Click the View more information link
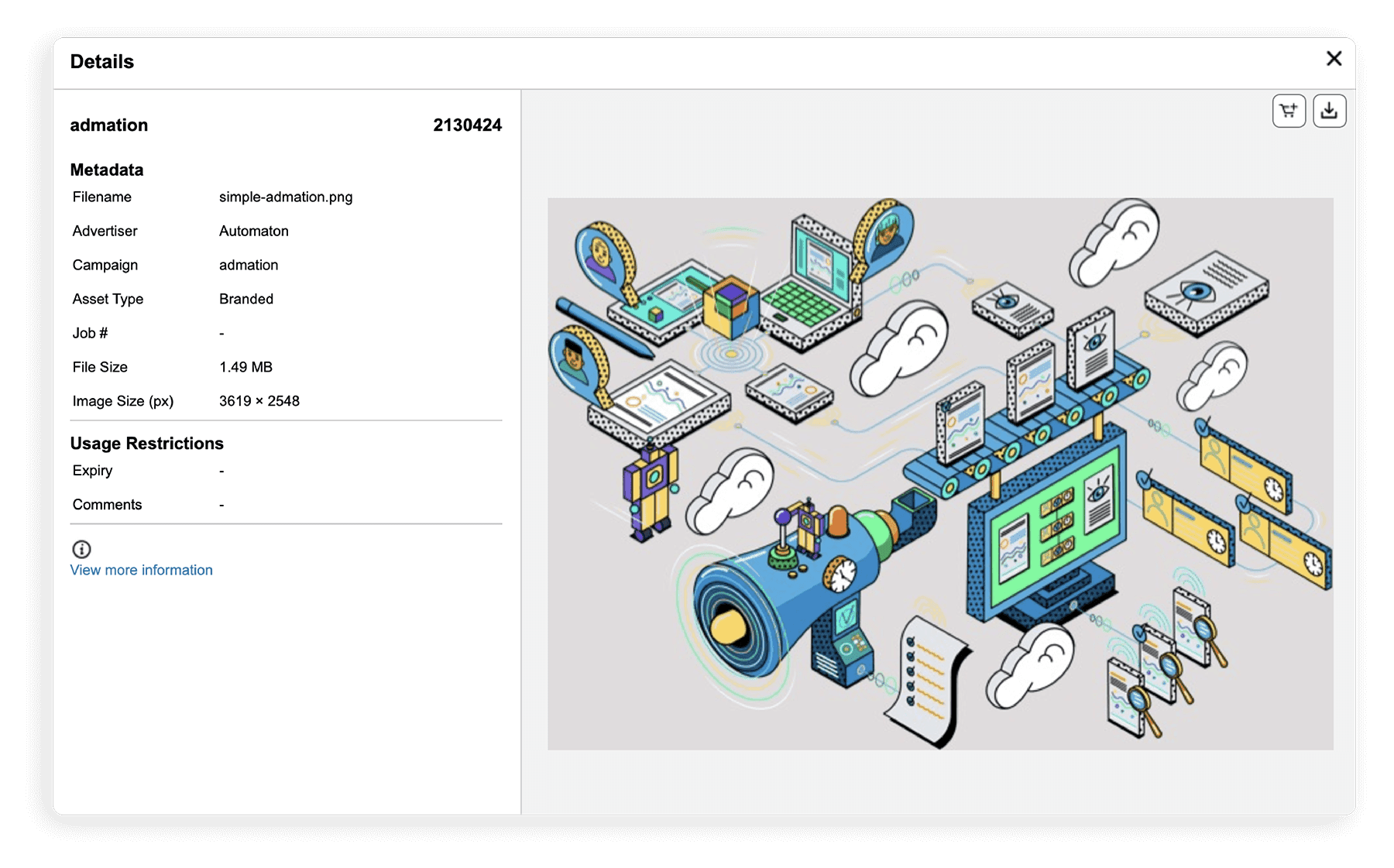 (142, 570)
